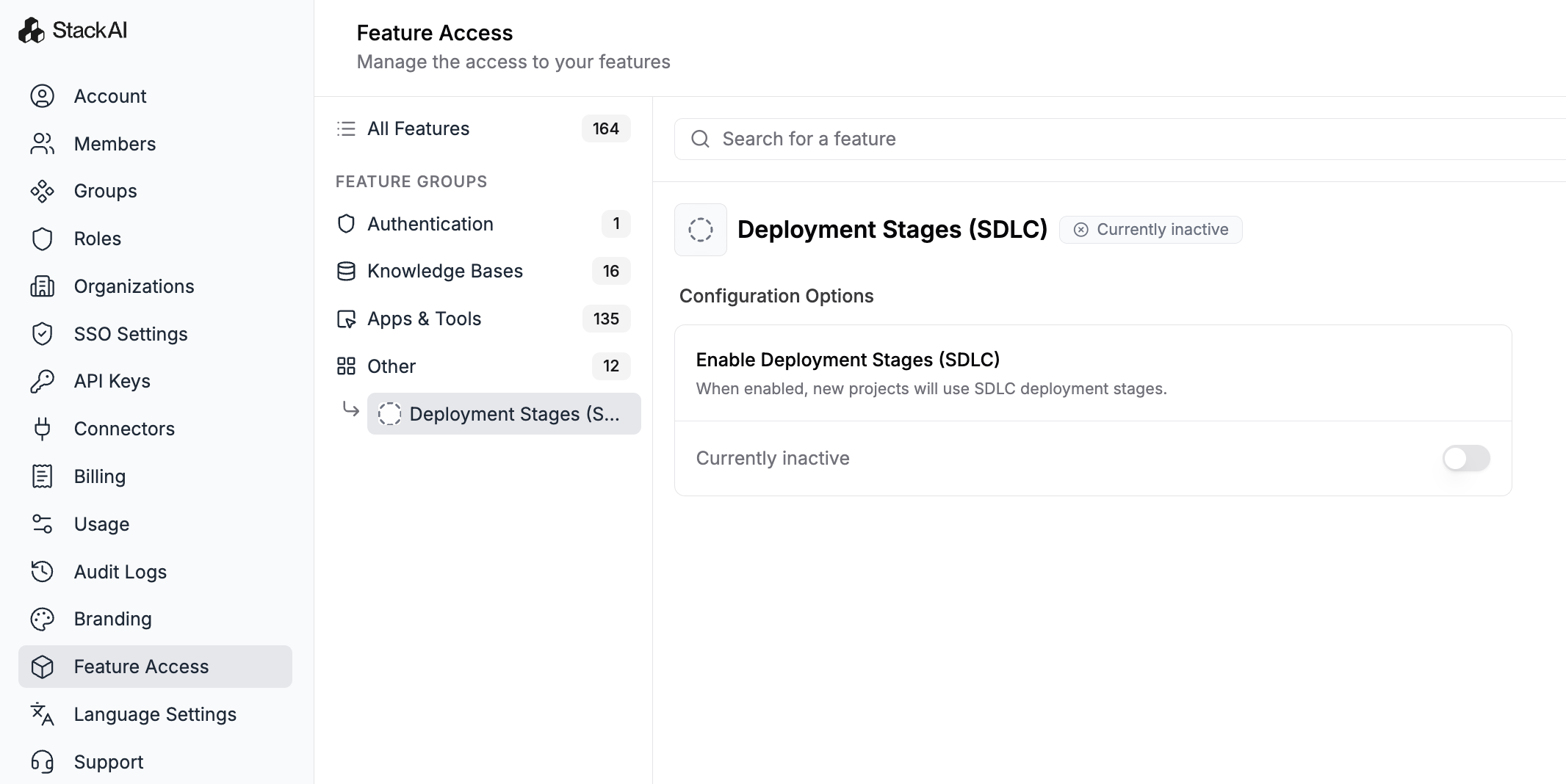
Task: Open Account via its user icon
Action: [x=43, y=96]
